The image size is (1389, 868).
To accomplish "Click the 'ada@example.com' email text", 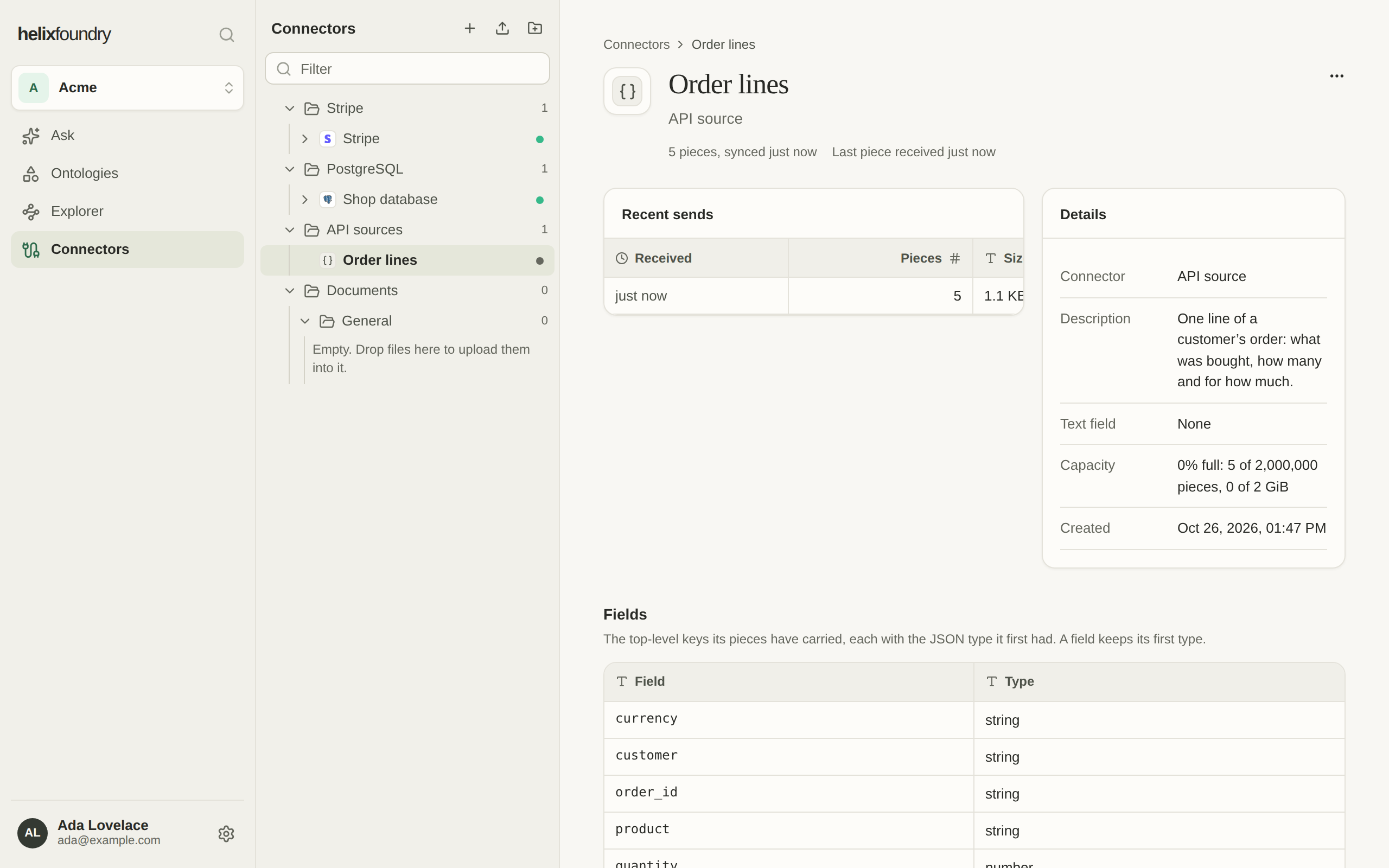I will pyautogui.click(x=109, y=840).
